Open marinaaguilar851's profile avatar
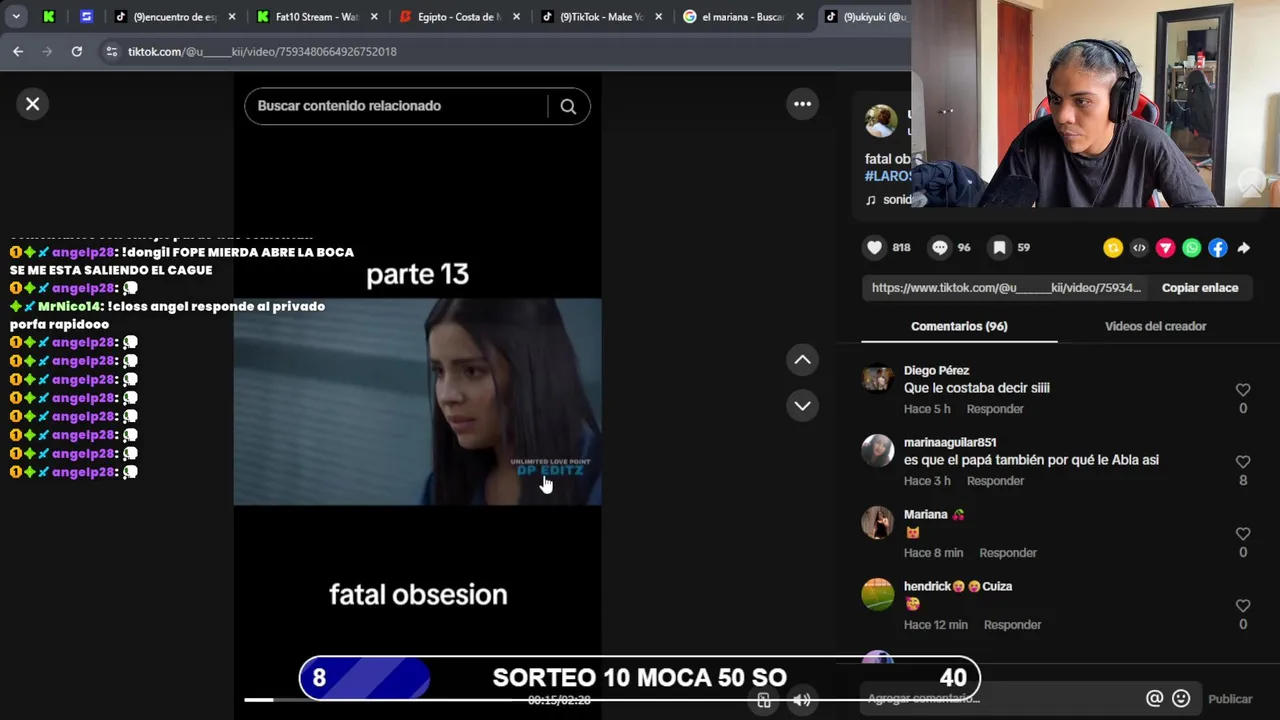The width and height of the screenshot is (1280, 720). [x=878, y=450]
